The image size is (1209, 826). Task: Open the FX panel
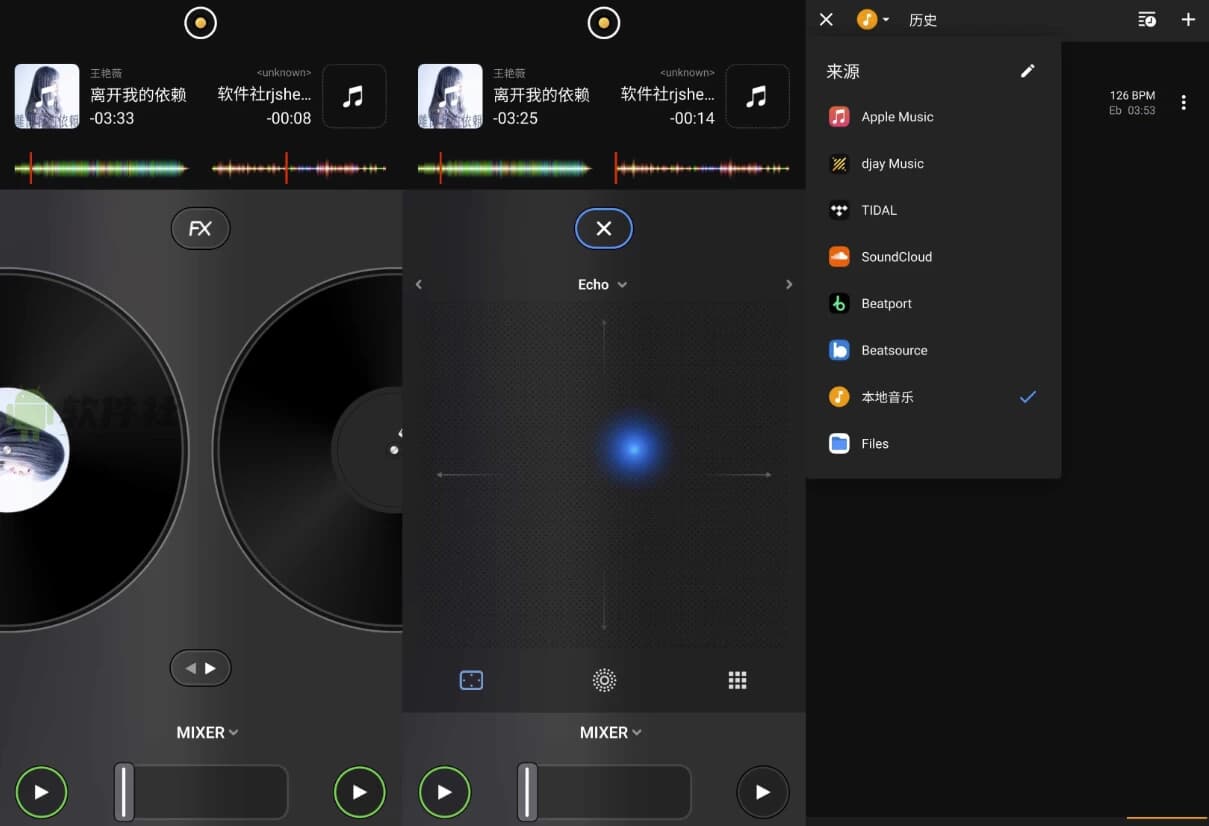click(200, 228)
